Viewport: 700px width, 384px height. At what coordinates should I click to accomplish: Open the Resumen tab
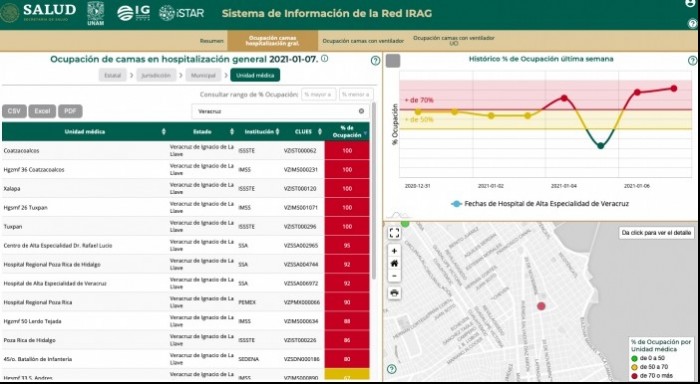[212, 41]
